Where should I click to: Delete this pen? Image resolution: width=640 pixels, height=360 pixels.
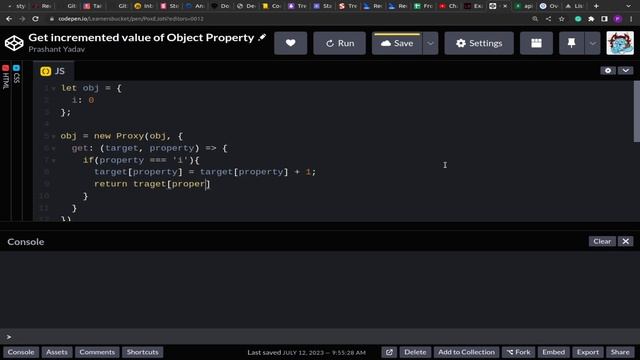(x=415, y=352)
